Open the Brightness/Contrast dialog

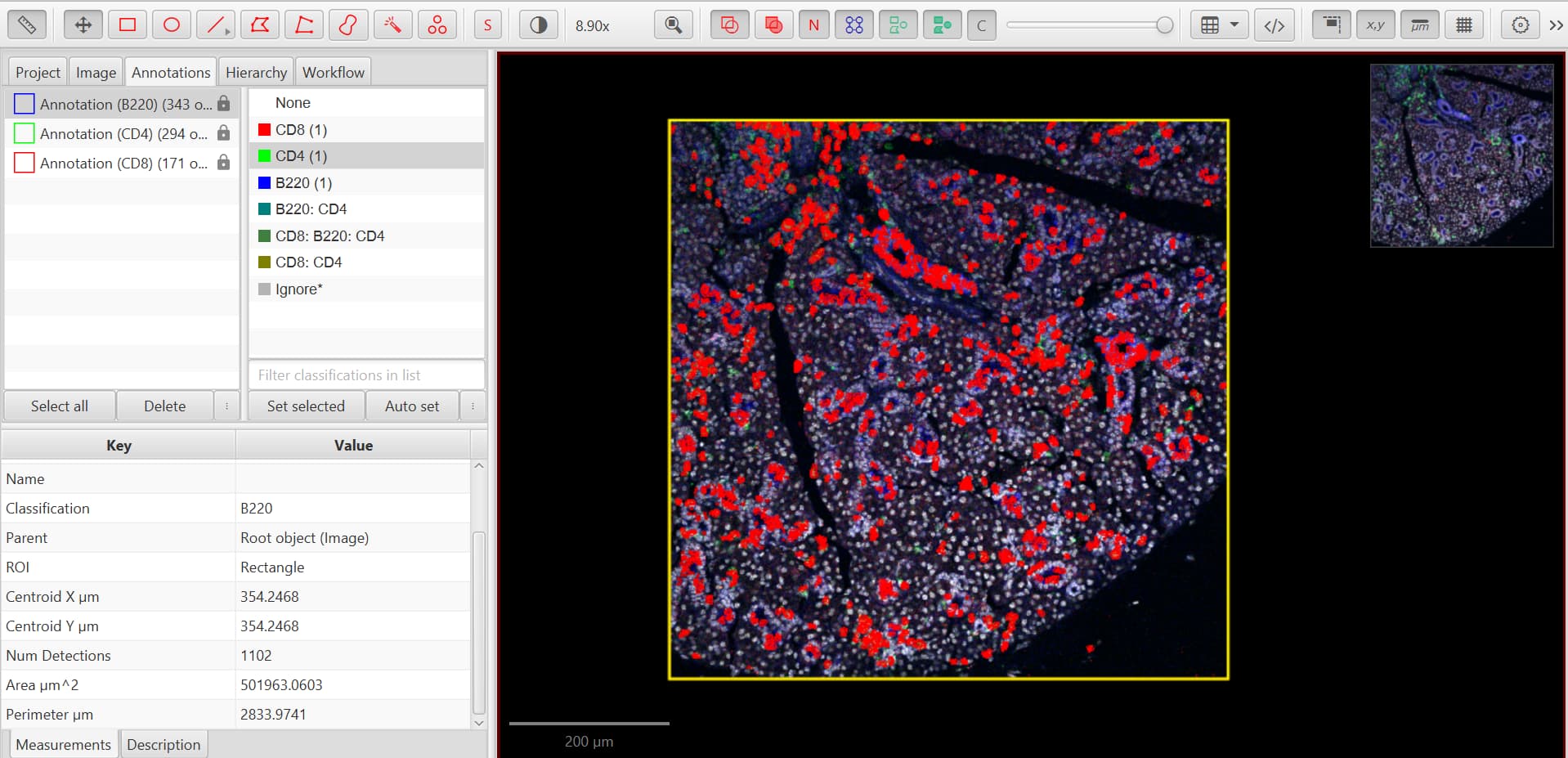coord(538,24)
